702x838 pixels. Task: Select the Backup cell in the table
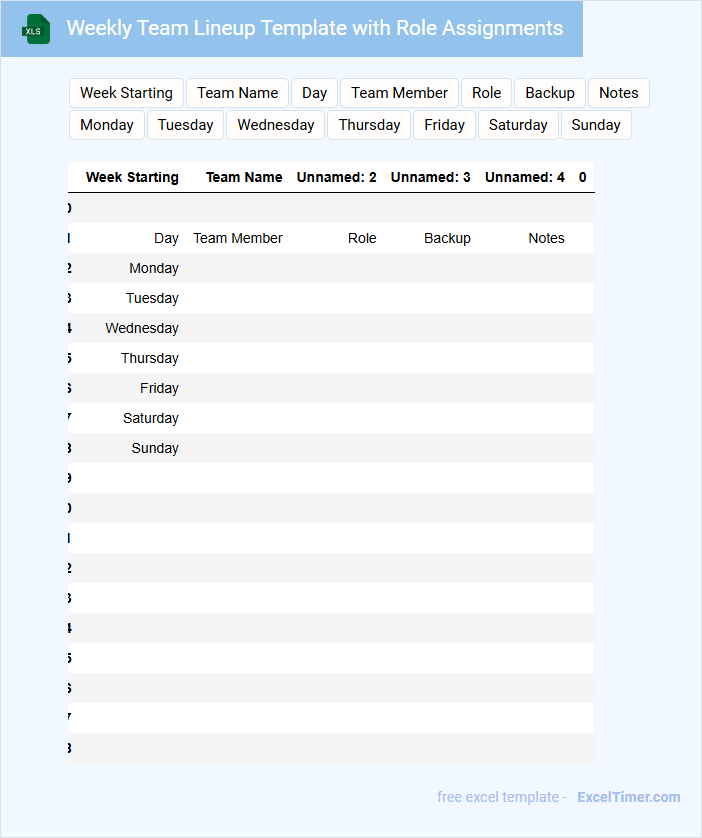(447, 238)
